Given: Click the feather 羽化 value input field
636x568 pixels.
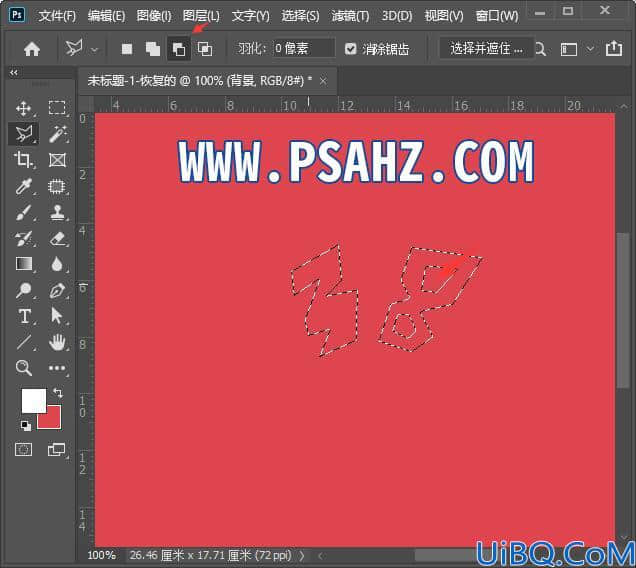Looking at the screenshot, I should pos(304,49).
